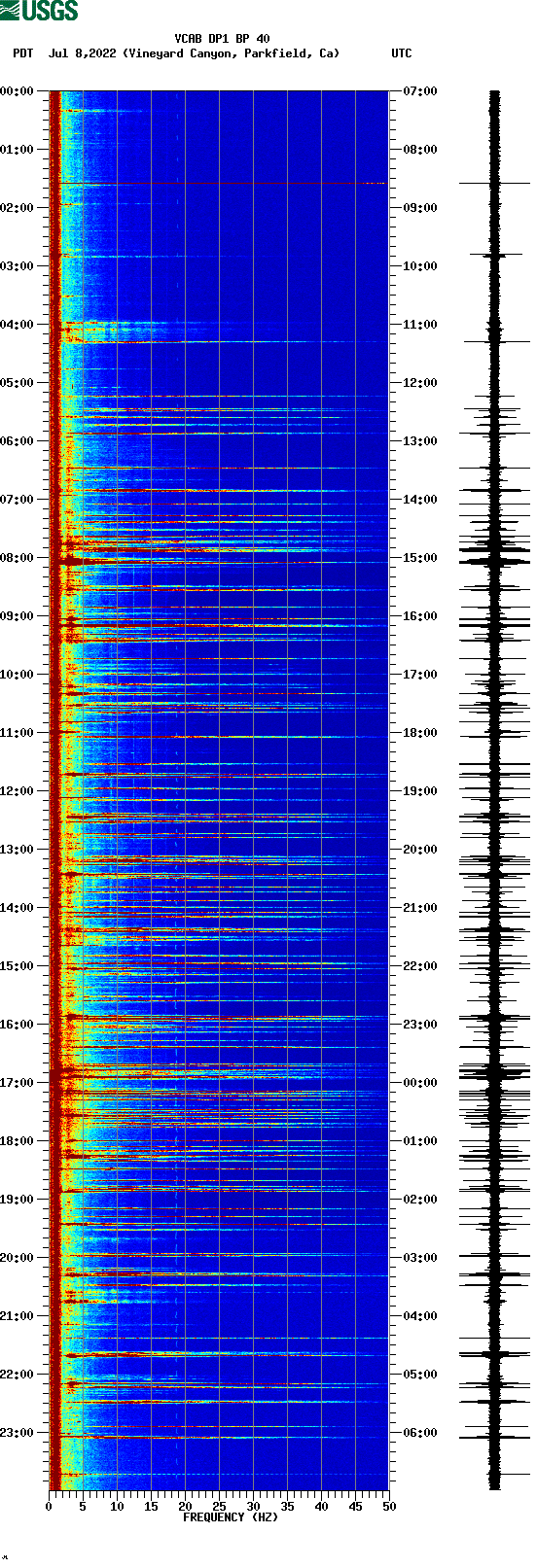Click the 10:00 label on PDT axis

tap(18, 675)
